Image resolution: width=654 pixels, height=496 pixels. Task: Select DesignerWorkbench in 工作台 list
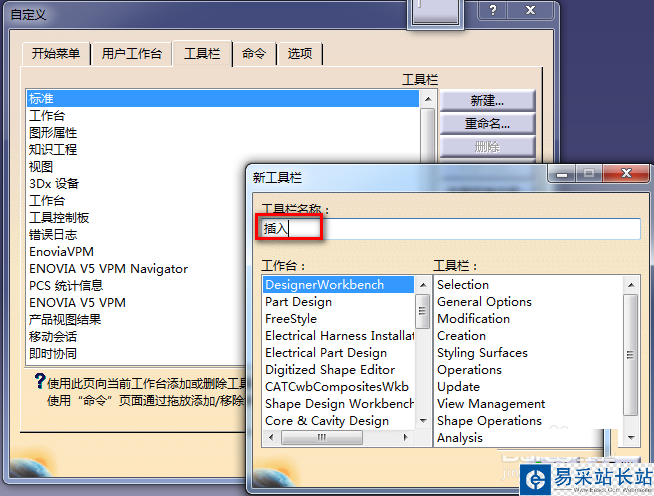(x=339, y=285)
